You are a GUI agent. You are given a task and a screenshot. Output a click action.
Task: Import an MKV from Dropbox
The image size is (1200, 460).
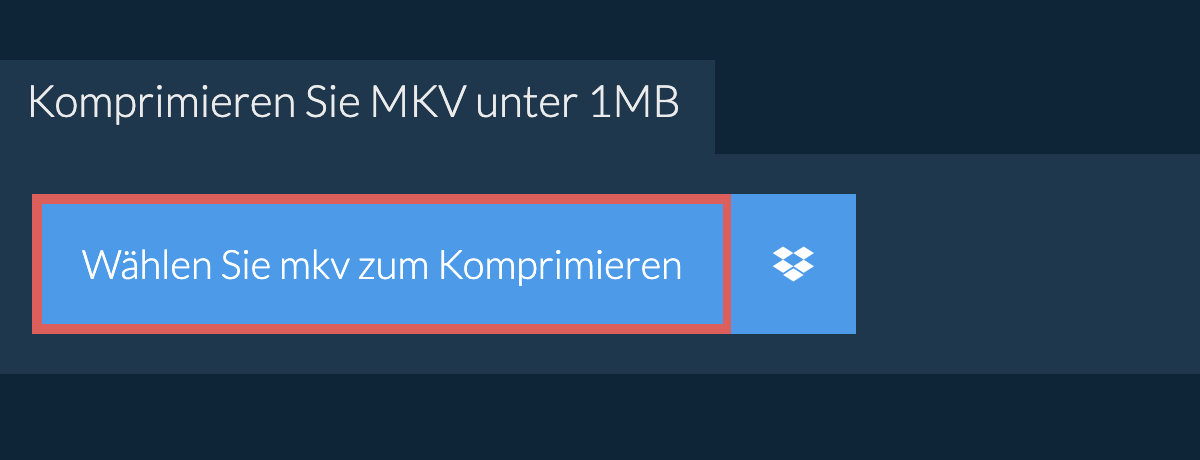tap(793, 264)
